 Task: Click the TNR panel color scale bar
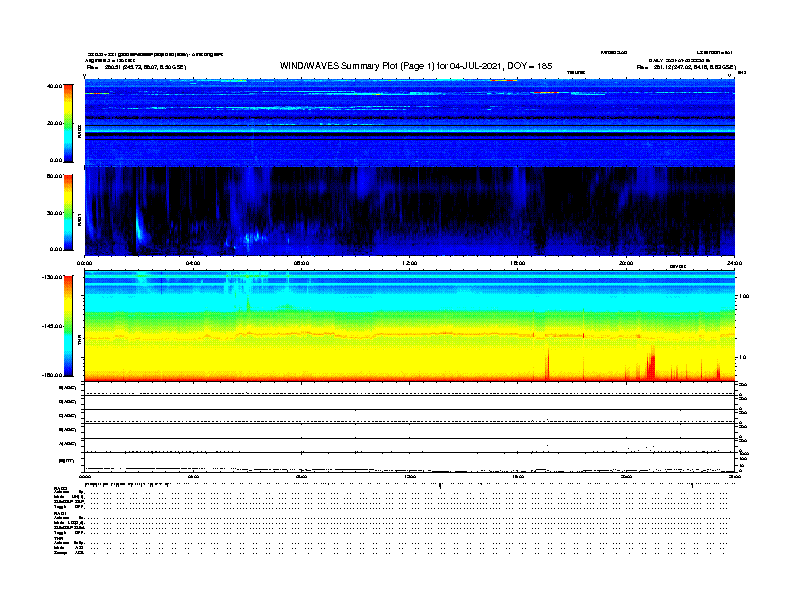(x=68, y=326)
